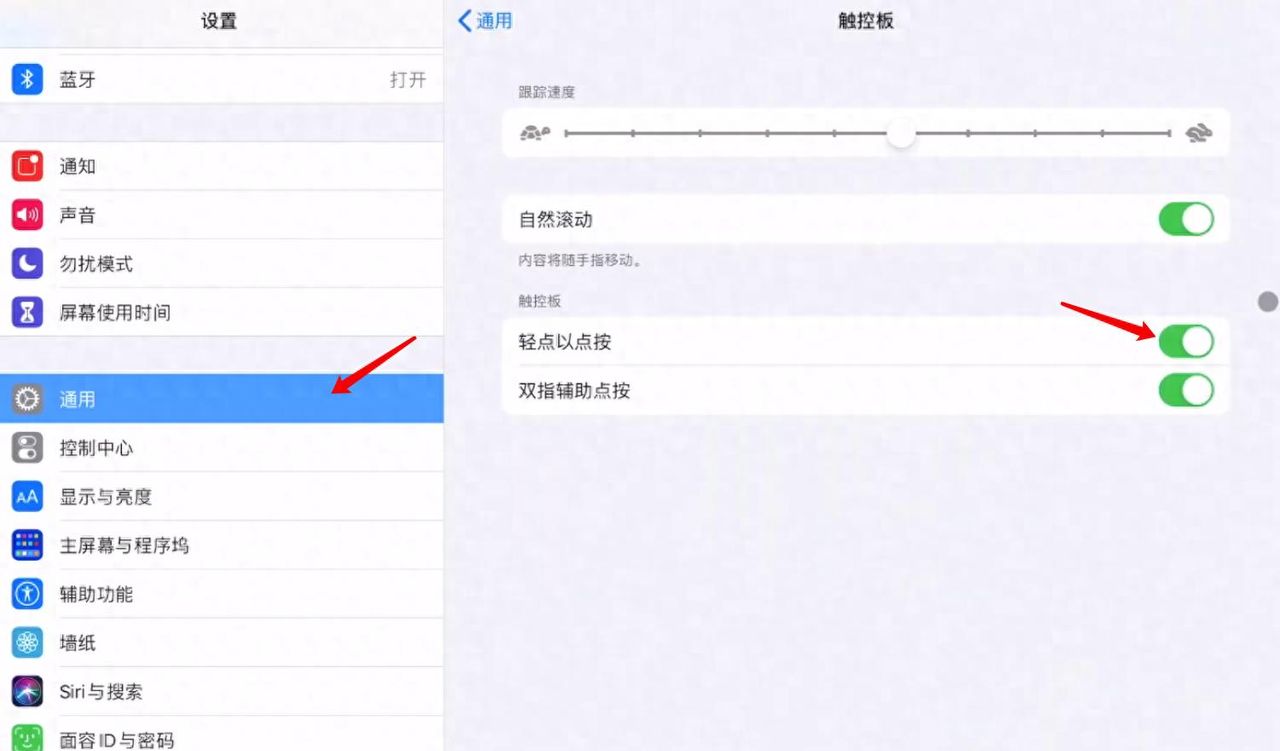
Task: Adjust the tracking speed (跟踪速度) slider knob
Action: click(900, 132)
